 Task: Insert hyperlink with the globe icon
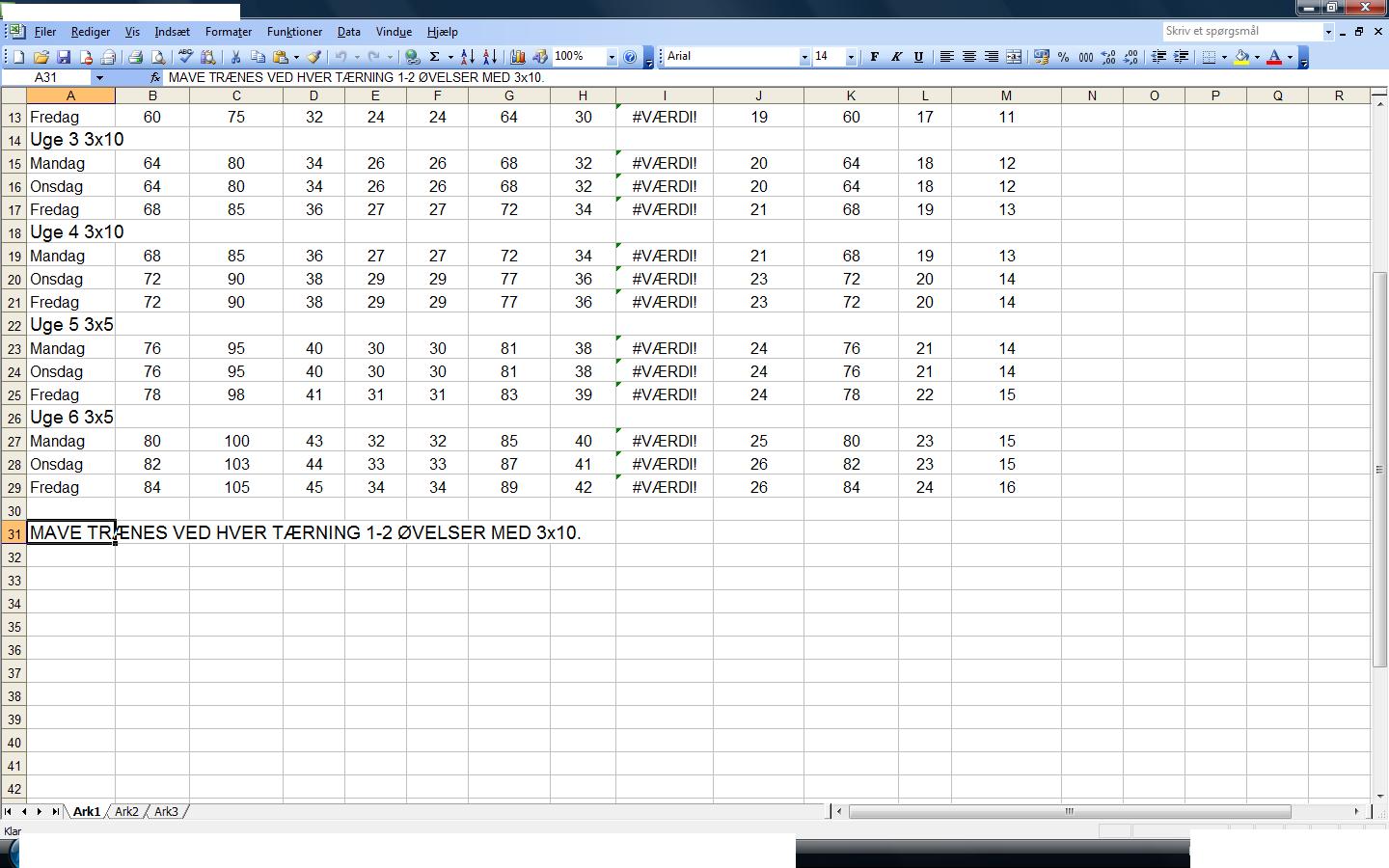pos(412,57)
